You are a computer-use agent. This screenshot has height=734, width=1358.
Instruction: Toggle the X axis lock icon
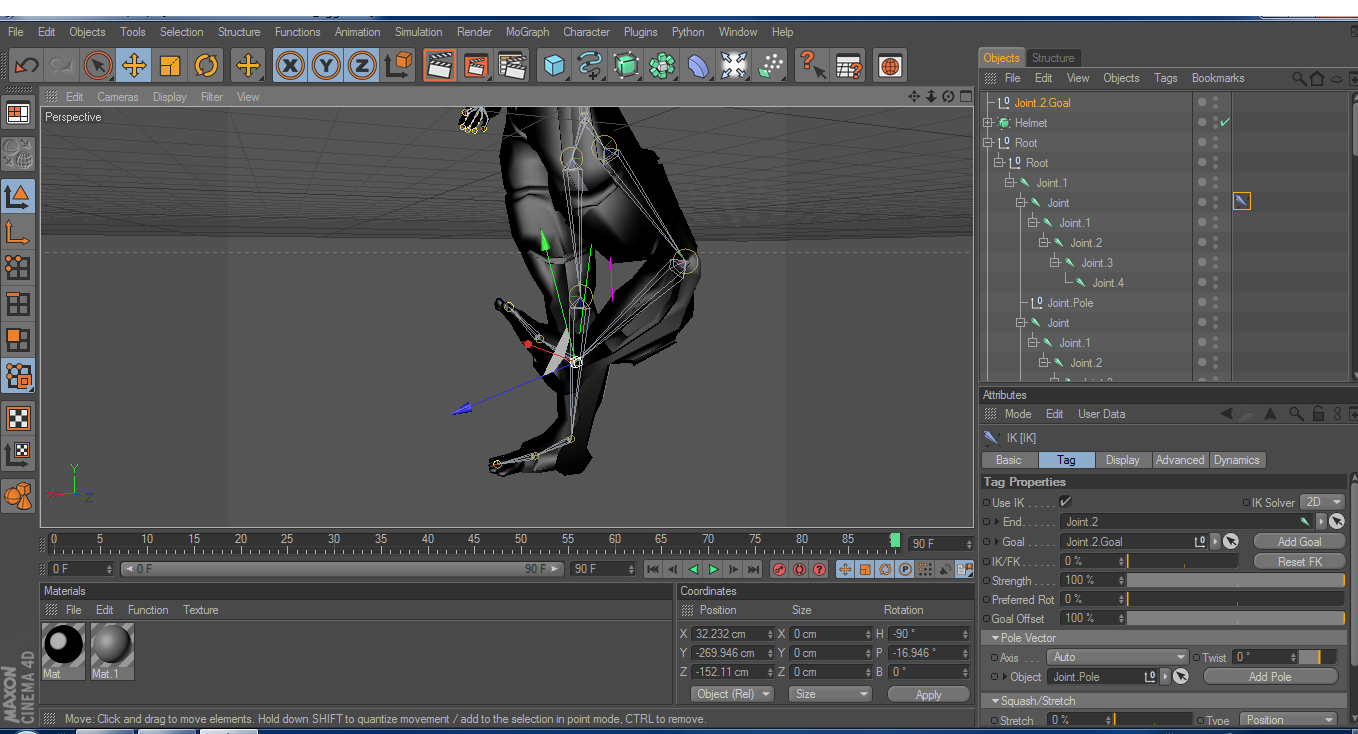[x=290, y=66]
